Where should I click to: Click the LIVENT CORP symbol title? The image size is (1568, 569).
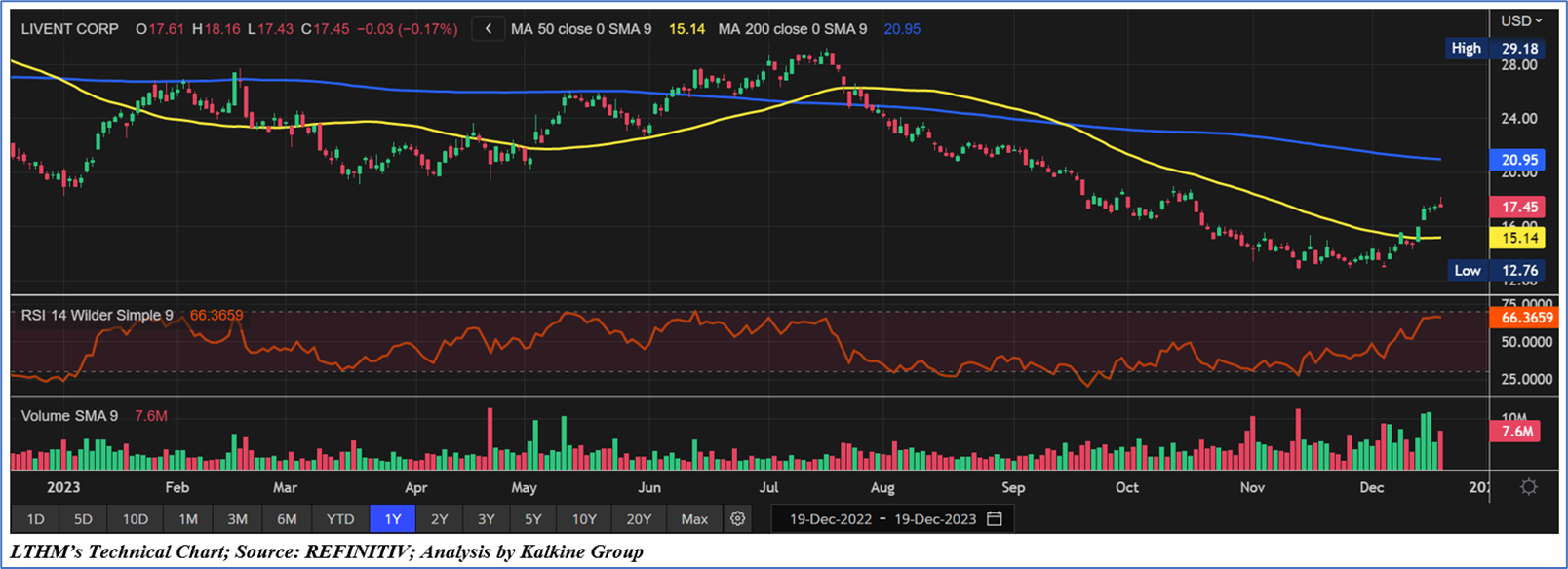point(70,29)
